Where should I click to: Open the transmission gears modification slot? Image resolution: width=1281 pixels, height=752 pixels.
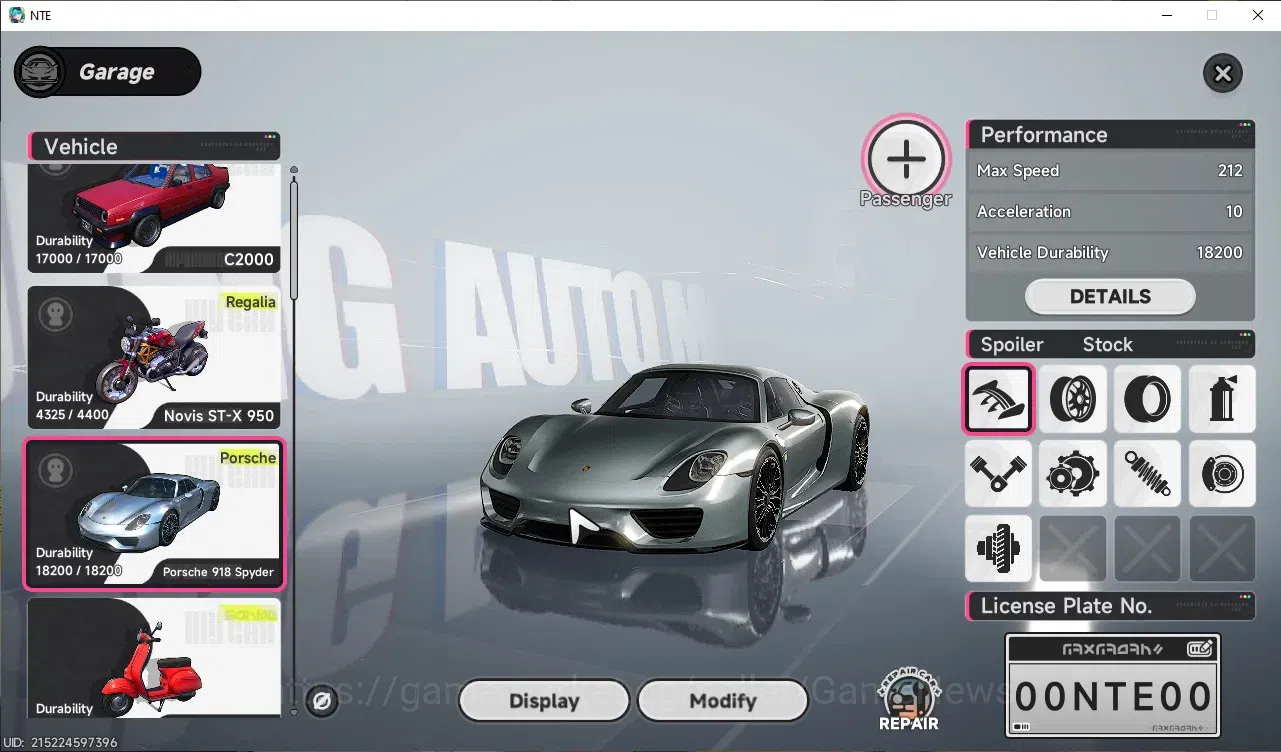pyautogui.click(x=1073, y=473)
